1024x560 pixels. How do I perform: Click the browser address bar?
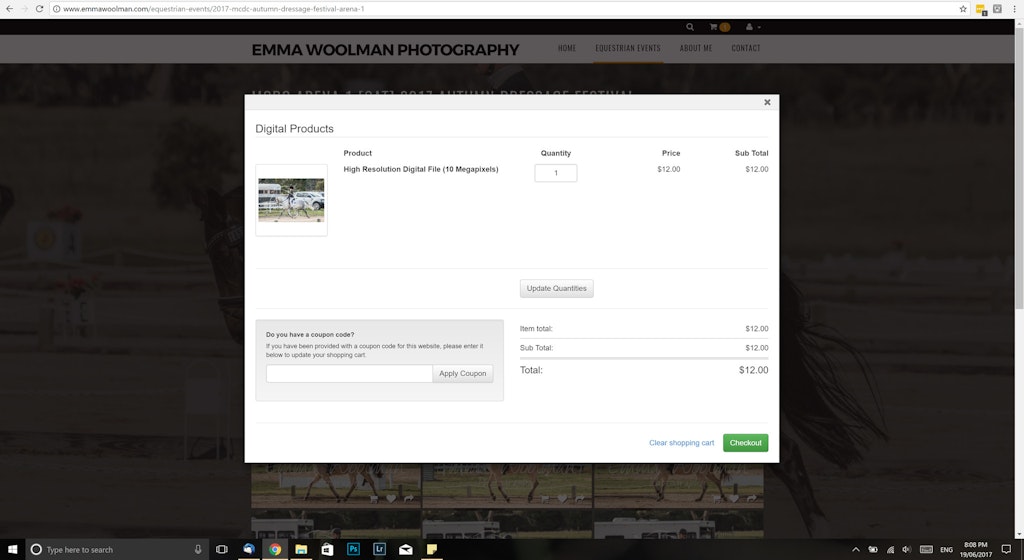509,8
